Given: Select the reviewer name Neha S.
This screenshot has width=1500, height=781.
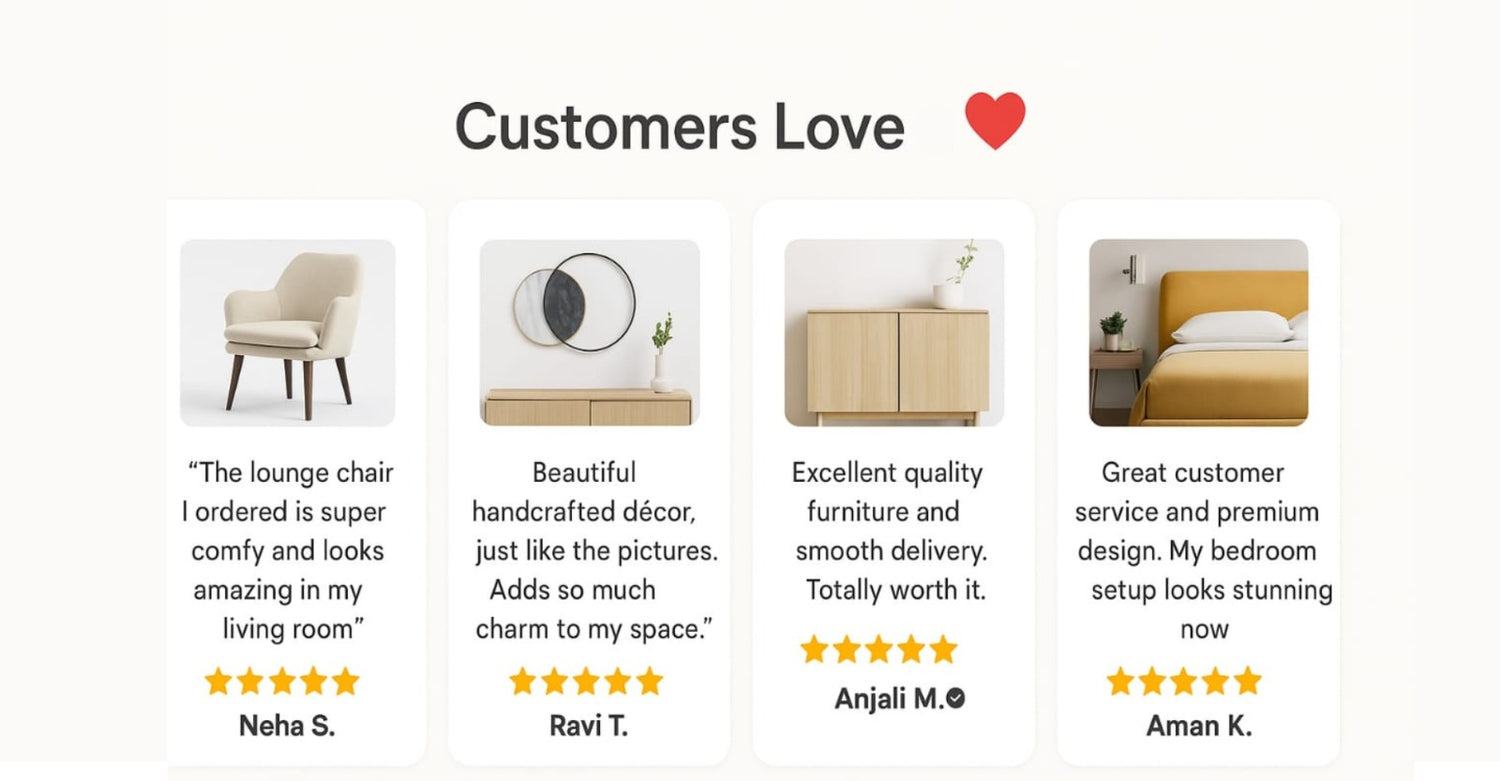Looking at the screenshot, I should pyautogui.click(x=287, y=726).
